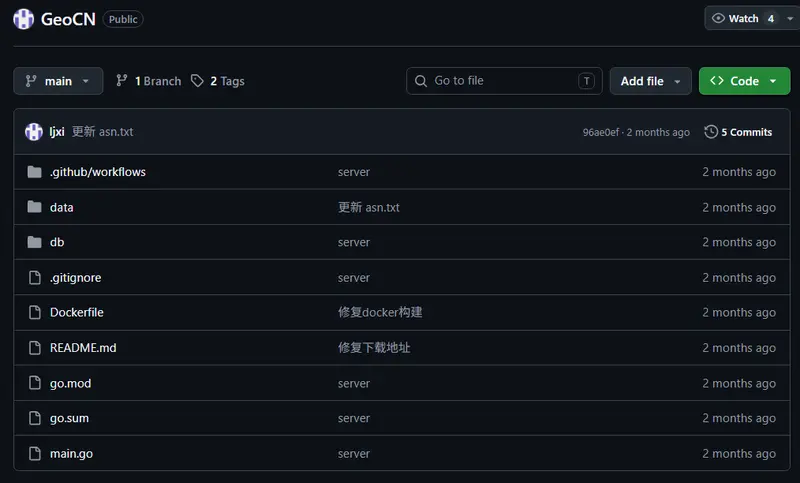Expand the Watch dropdown arrow

pyautogui.click(x=790, y=18)
